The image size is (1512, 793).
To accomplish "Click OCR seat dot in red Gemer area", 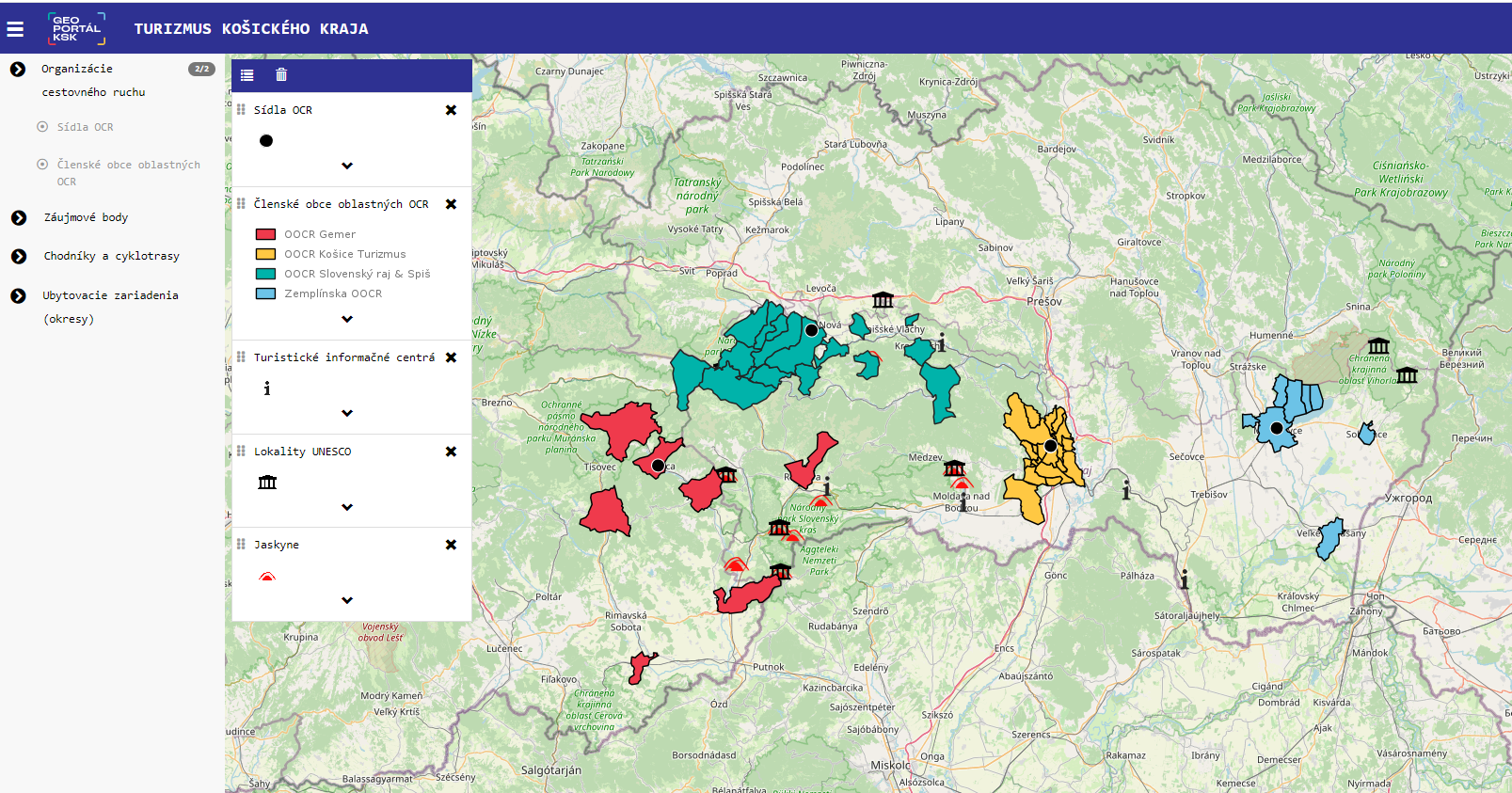I will (658, 466).
